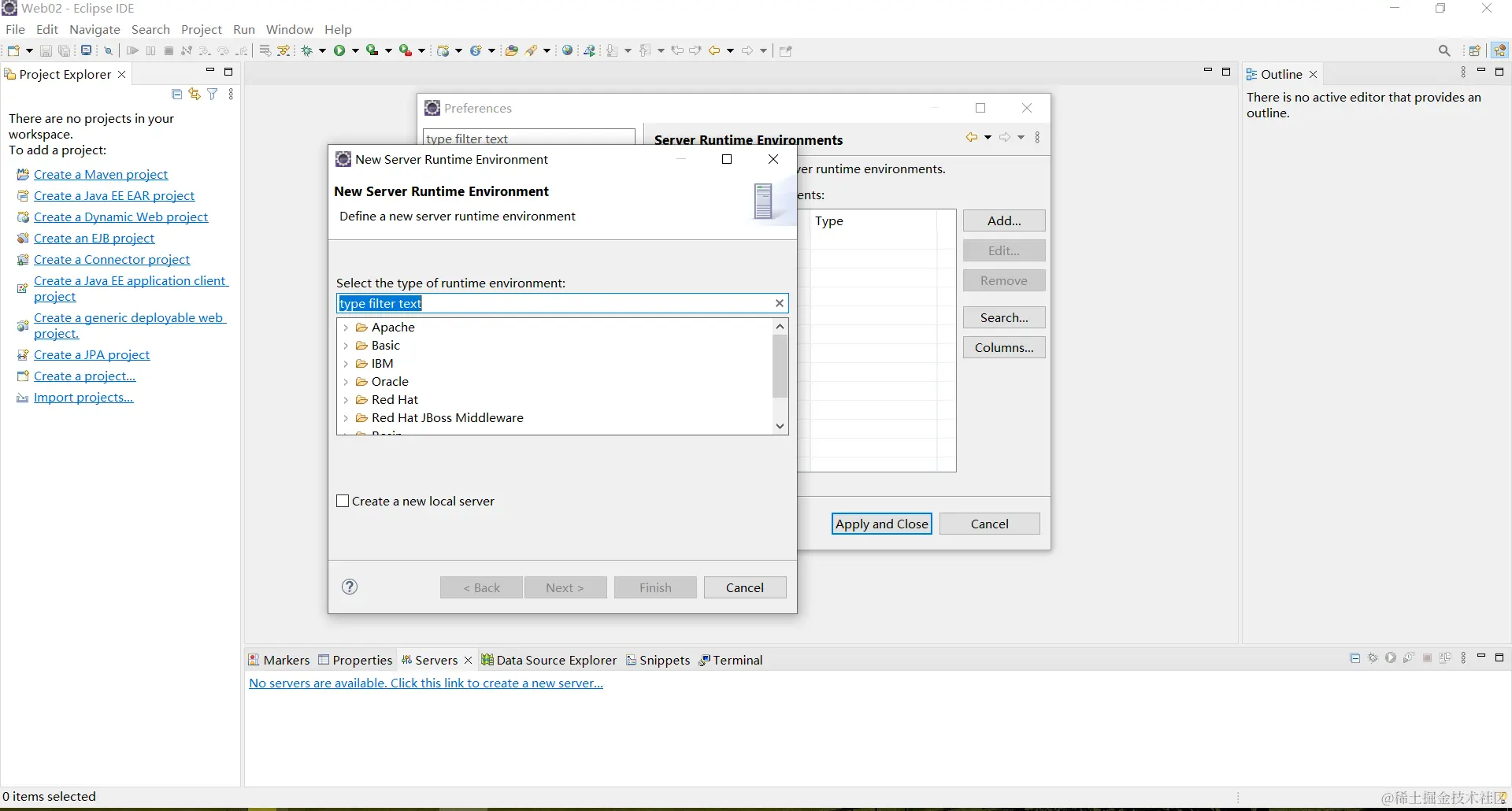
Task: Open Project Explorer view menu dots
Action: pyautogui.click(x=231, y=94)
